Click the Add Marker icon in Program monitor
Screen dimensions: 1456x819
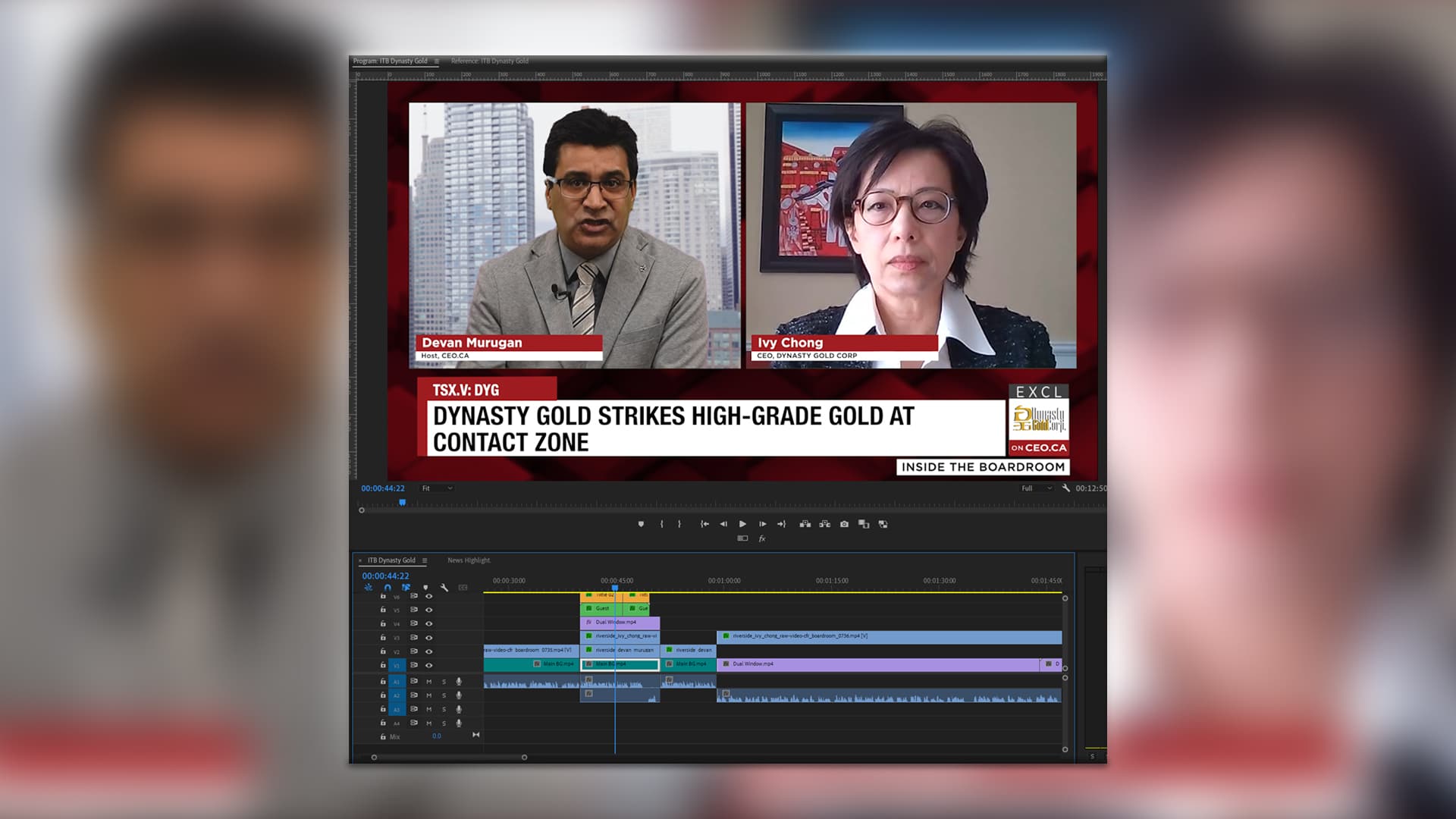tap(641, 524)
